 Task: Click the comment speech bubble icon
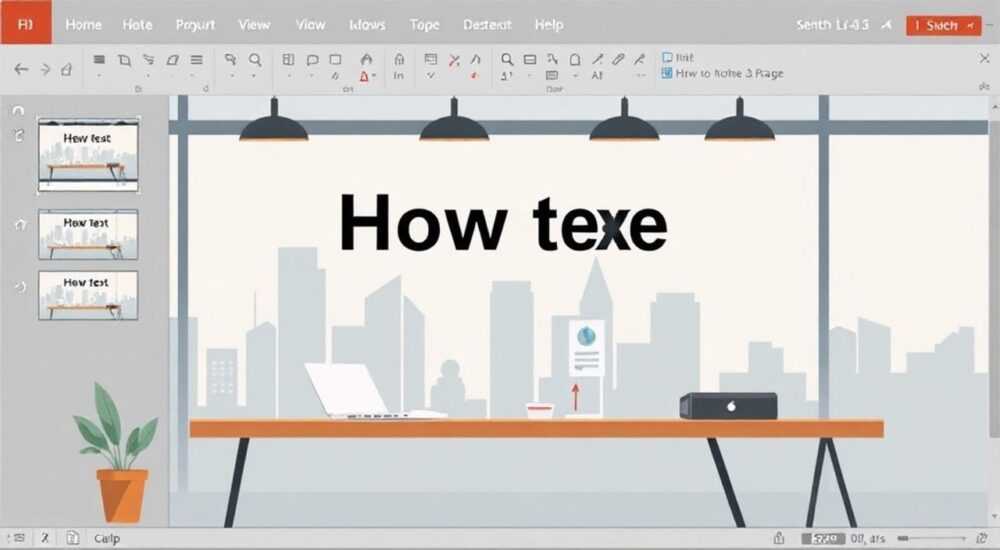pyautogui.click(x=312, y=60)
